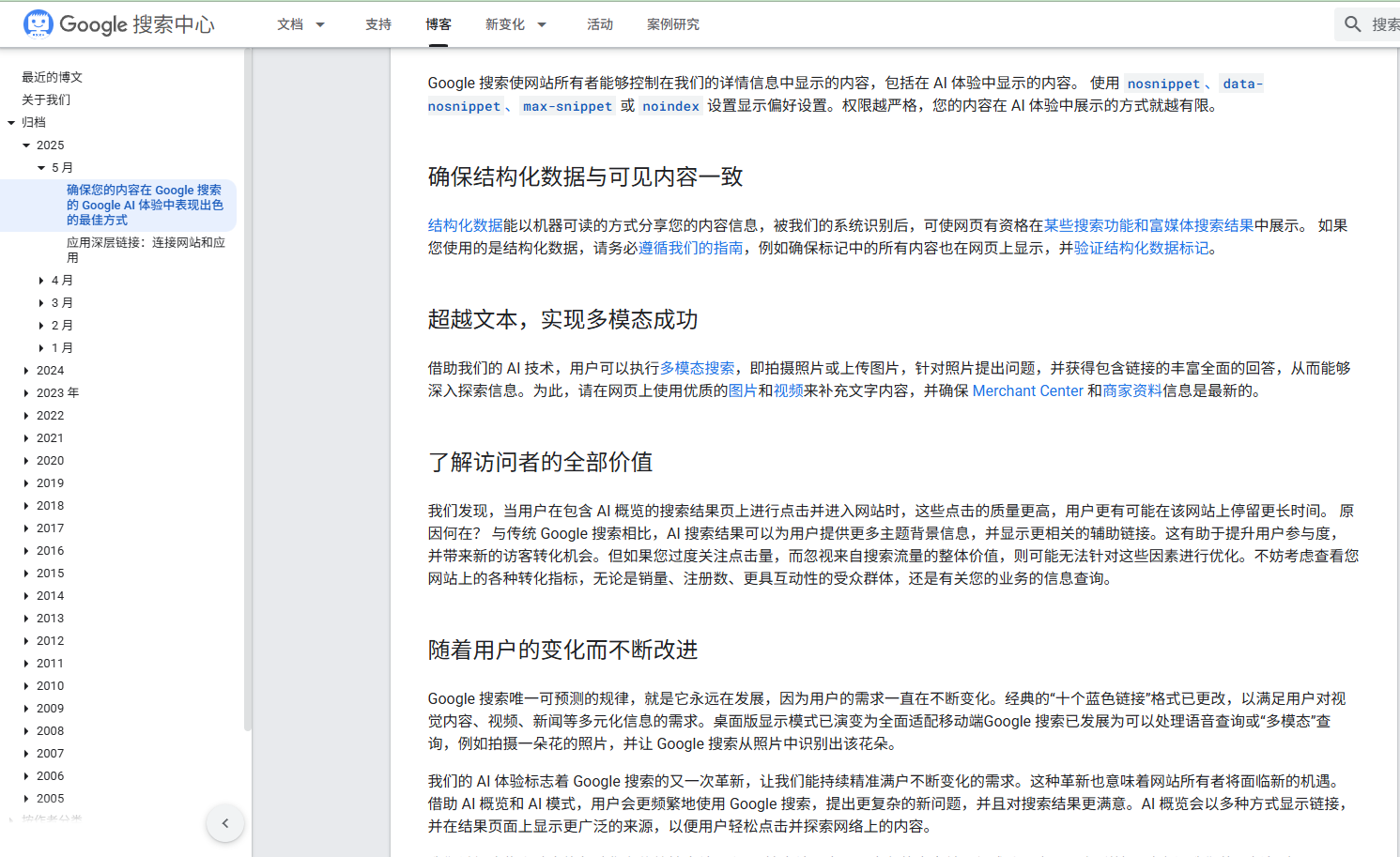This screenshot has width=1400, height=857.
Task: Follow the 遵循我们的指南 link
Action: (x=691, y=248)
